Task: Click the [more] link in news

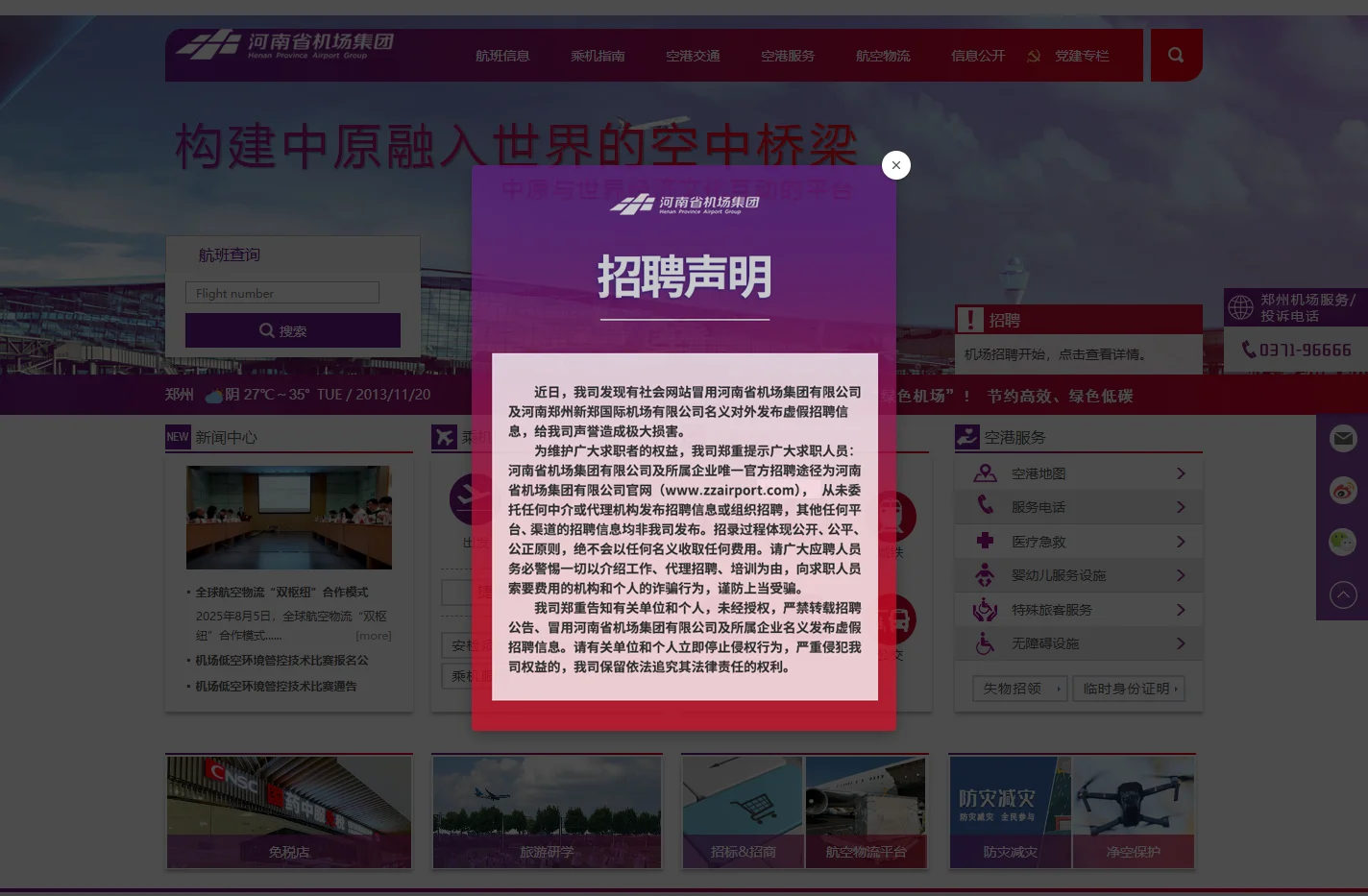Action: pyautogui.click(x=374, y=636)
